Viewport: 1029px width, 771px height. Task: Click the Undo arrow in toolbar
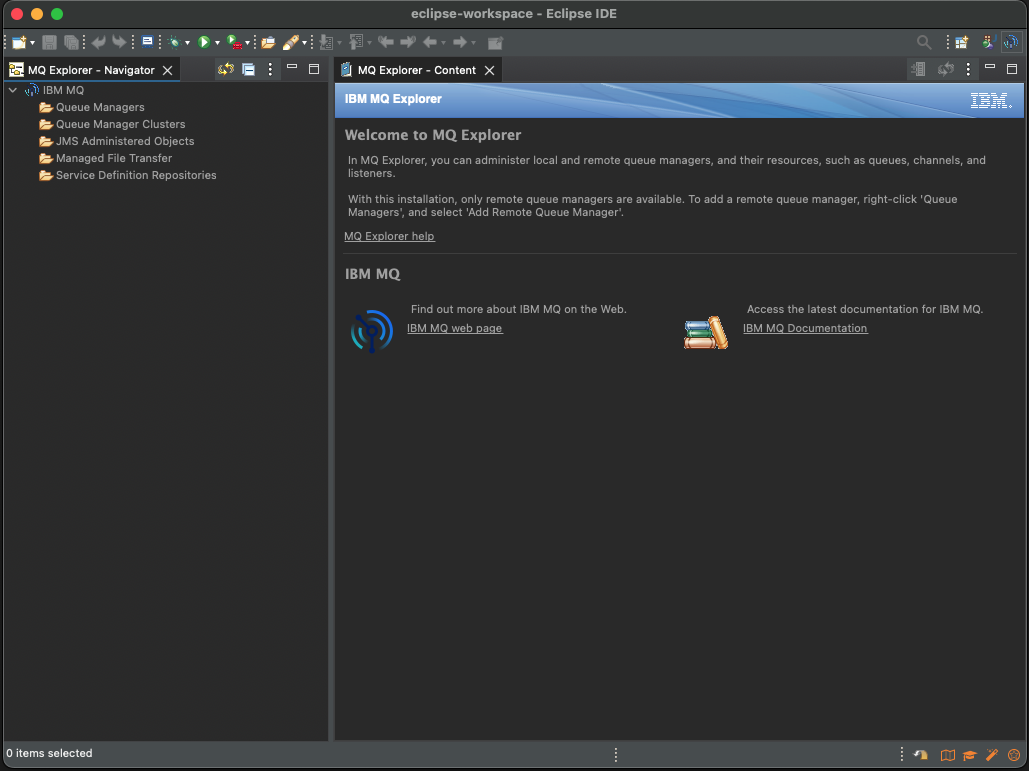(x=99, y=43)
